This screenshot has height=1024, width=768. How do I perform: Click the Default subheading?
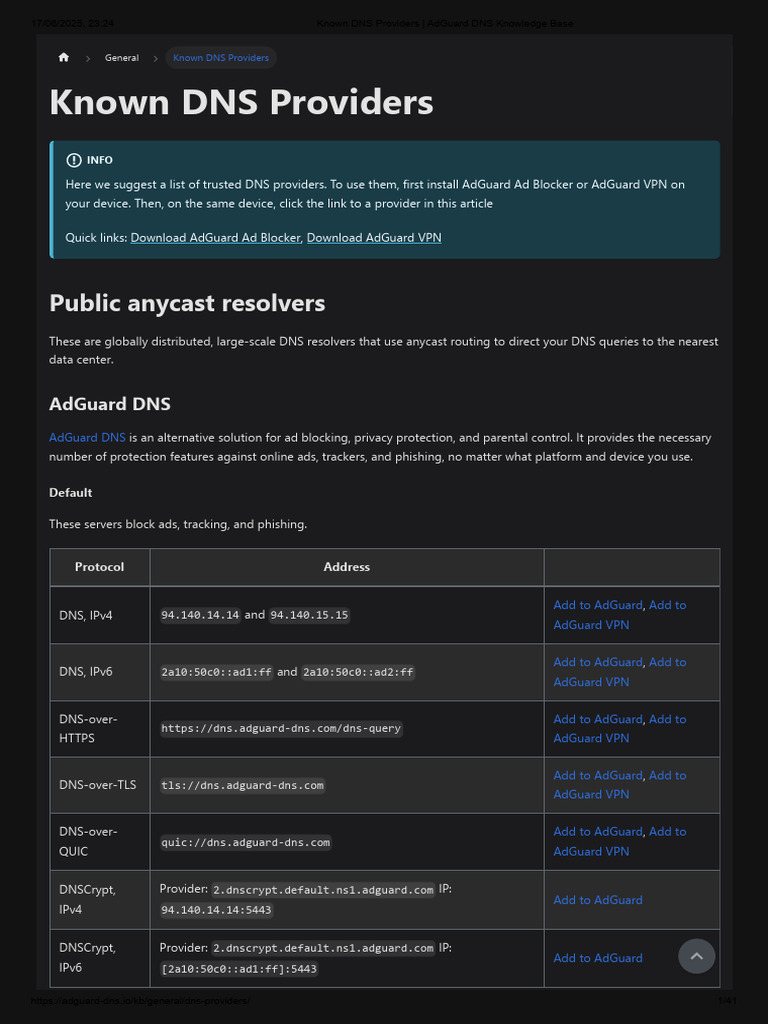[71, 492]
